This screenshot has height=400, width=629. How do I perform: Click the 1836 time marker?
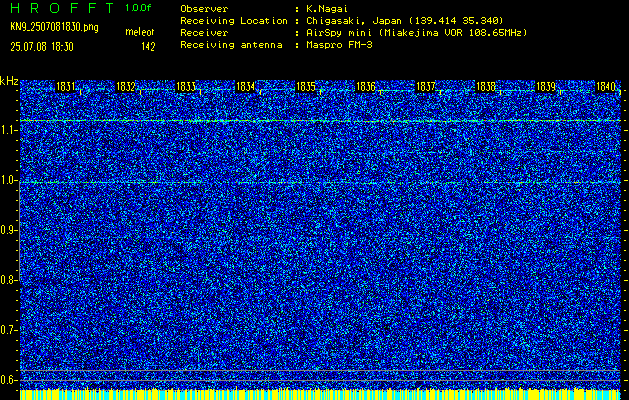tap(366, 86)
